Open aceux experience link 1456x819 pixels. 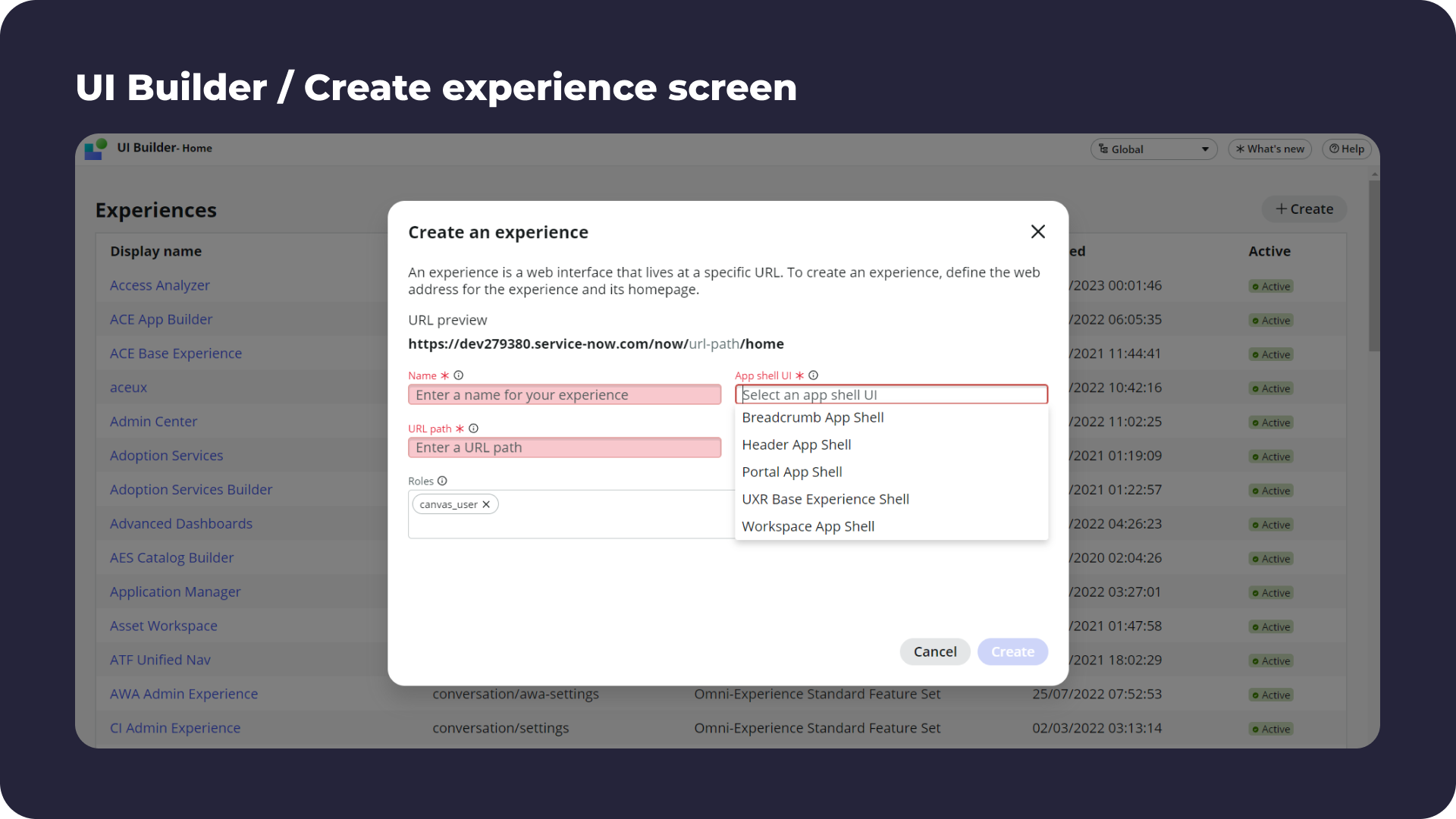click(x=128, y=388)
